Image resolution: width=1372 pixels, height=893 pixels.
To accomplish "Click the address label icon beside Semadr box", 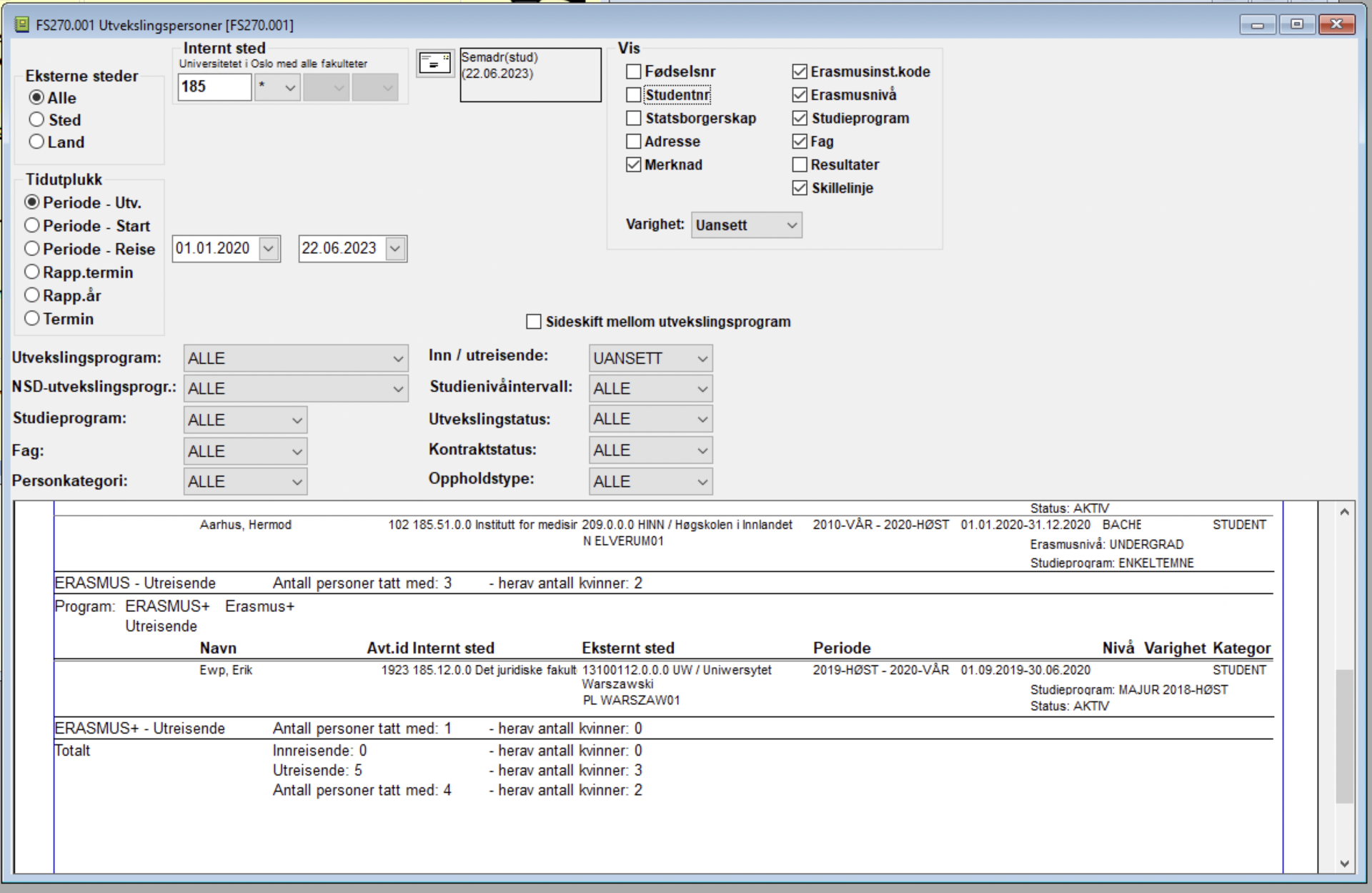I will pyautogui.click(x=434, y=63).
